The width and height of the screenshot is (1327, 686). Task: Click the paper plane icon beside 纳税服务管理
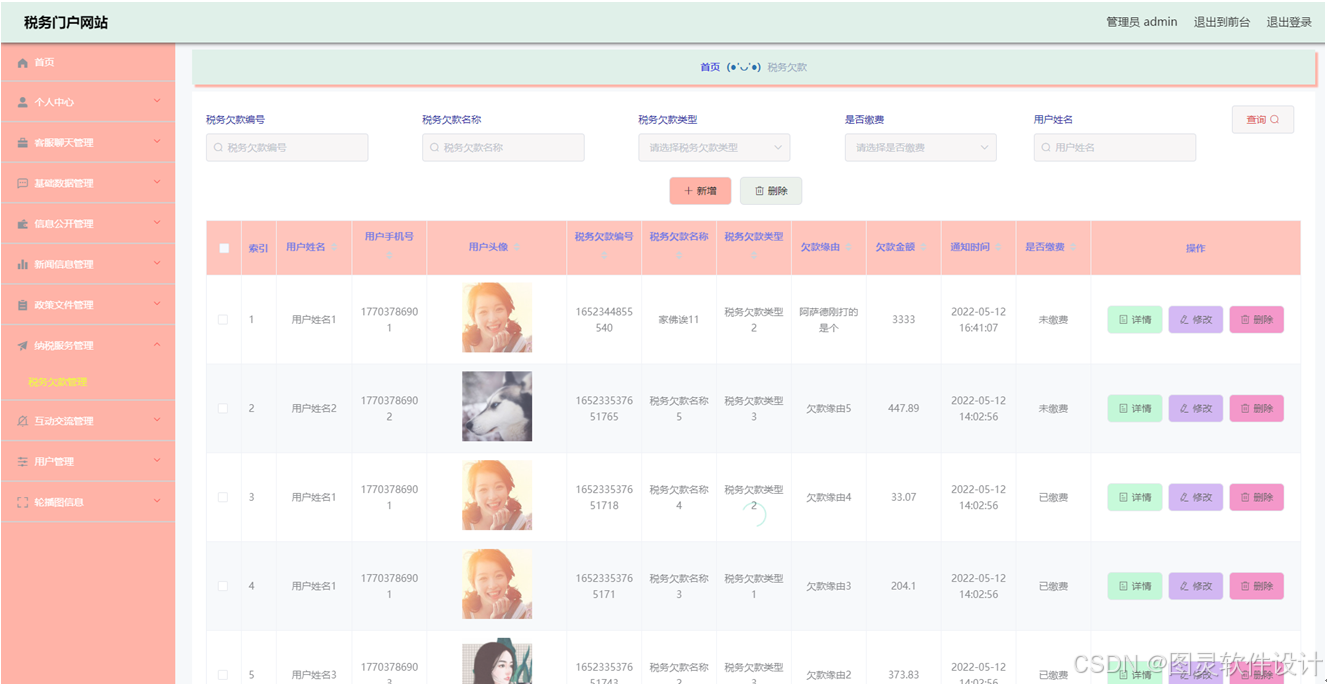(23, 346)
